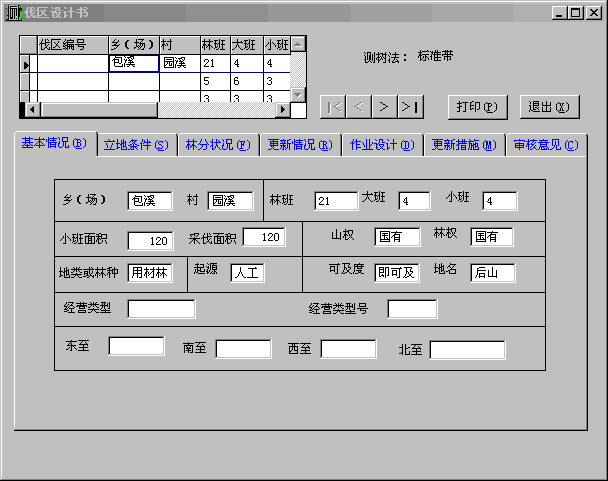
Task: Click the 南至 input field
Action: pos(244,349)
